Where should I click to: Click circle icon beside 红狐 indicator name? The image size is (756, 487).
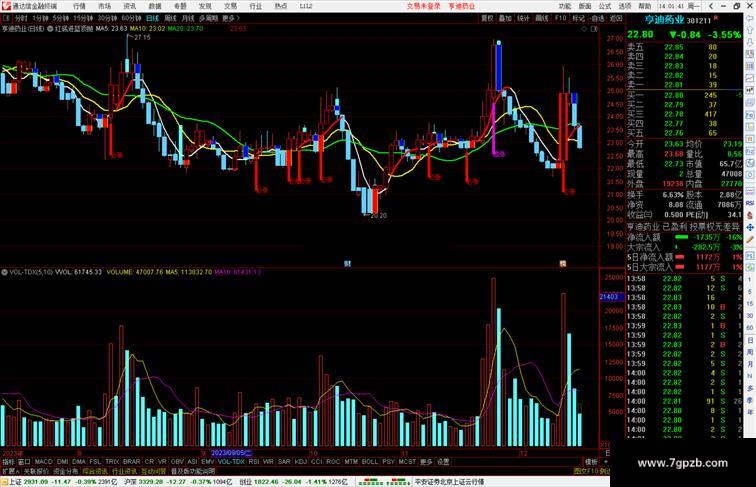[x=50, y=29]
